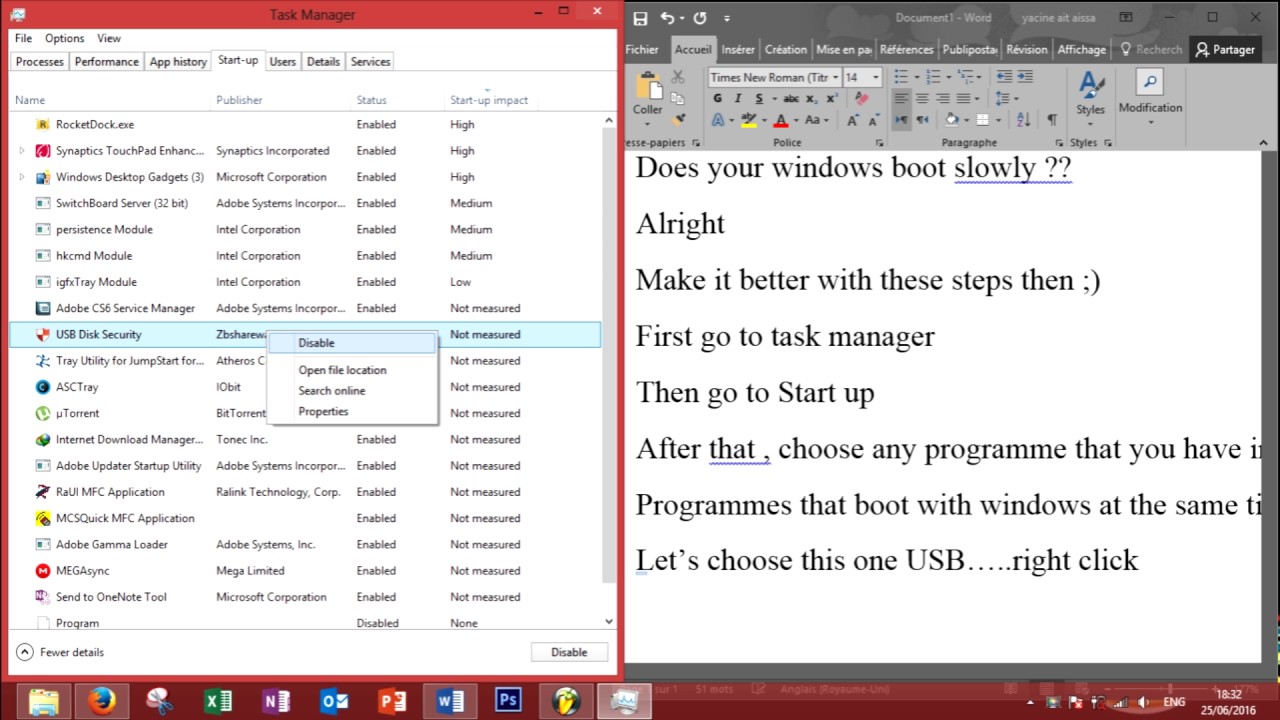Click the bottom Disable button in Task Manager
This screenshot has height=720, width=1280.
coord(569,652)
